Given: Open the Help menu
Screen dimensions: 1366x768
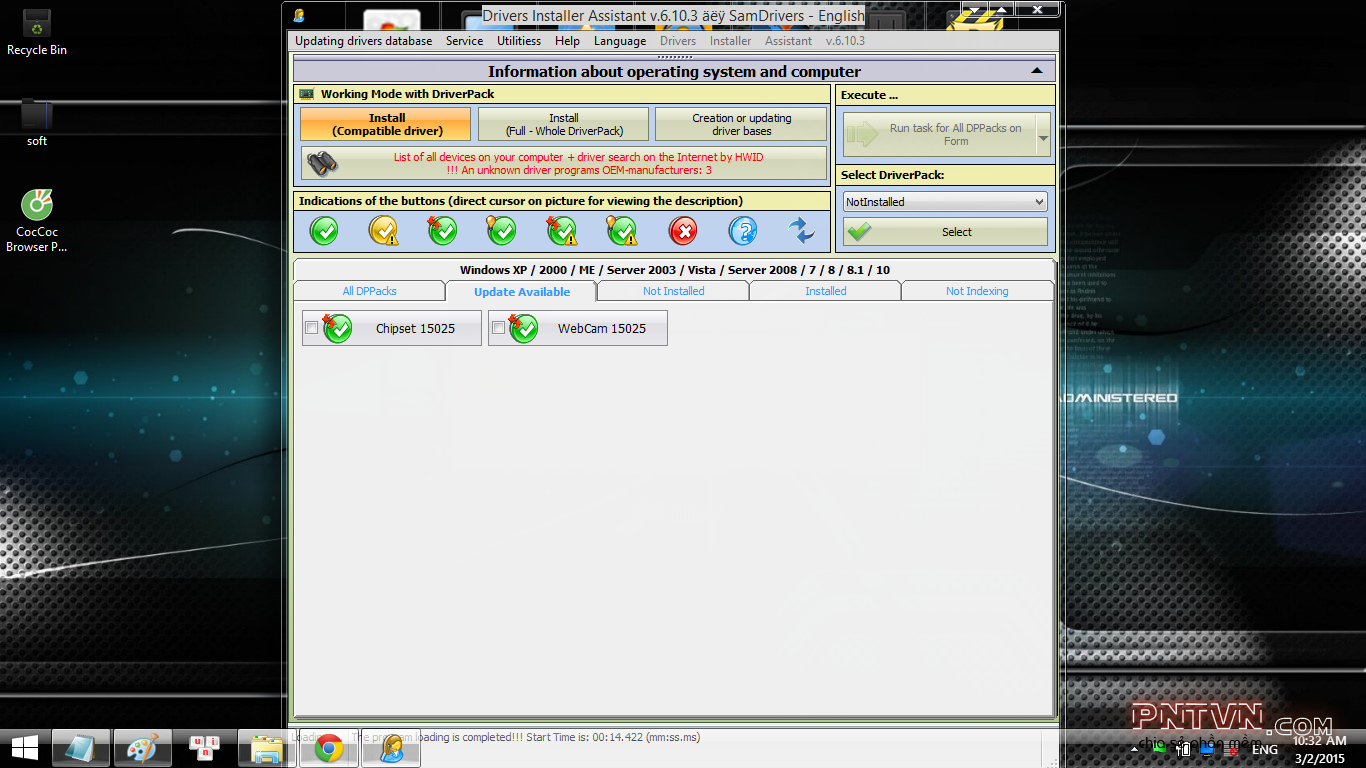Looking at the screenshot, I should point(567,41).
